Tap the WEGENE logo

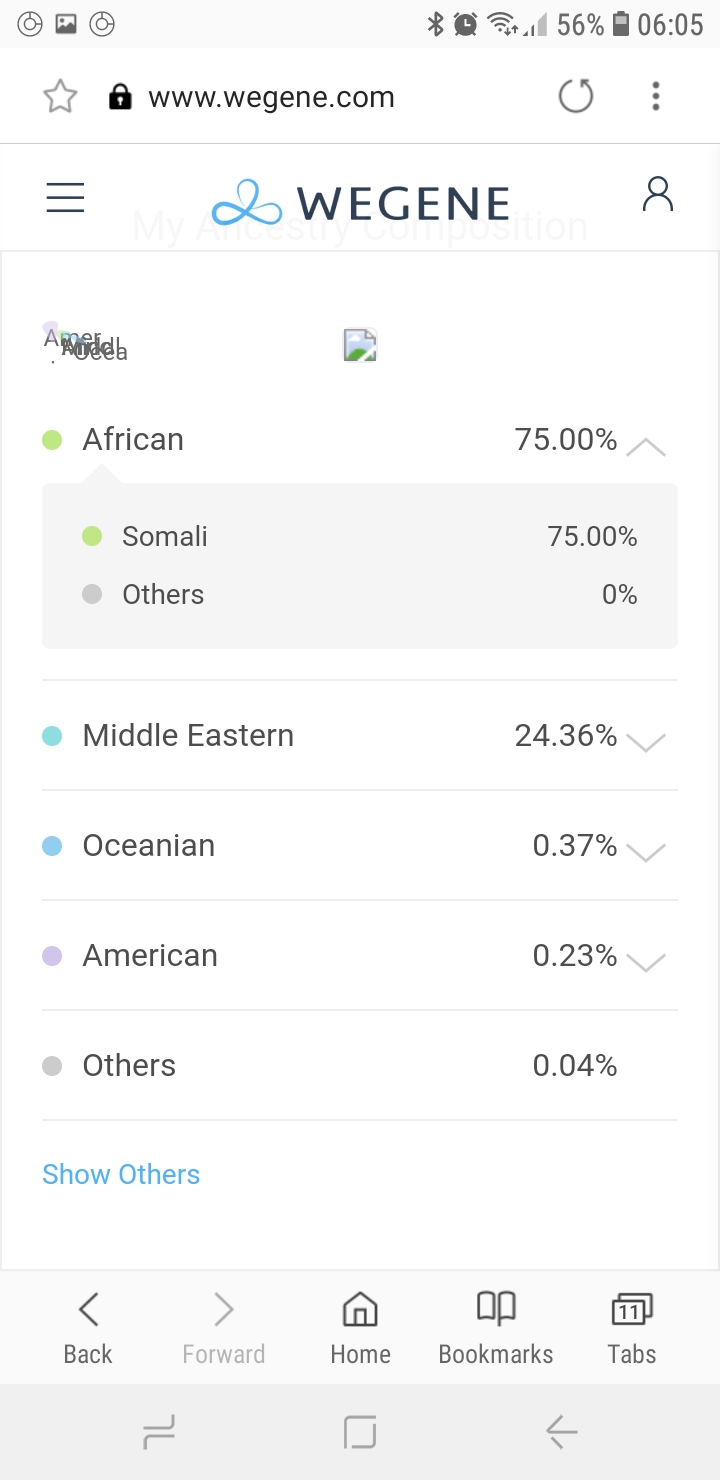pos(360,202)
